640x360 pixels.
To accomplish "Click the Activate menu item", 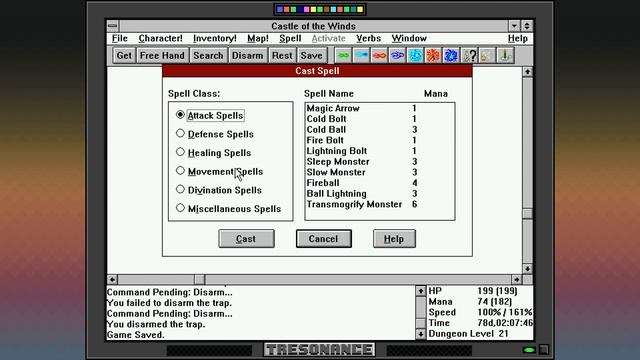I will [x=329, y=38].
